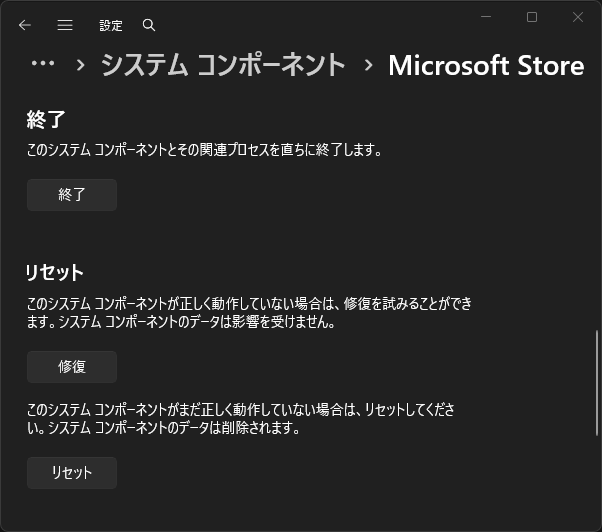Click the vertical scrollbar thumb

click(597, 383)
